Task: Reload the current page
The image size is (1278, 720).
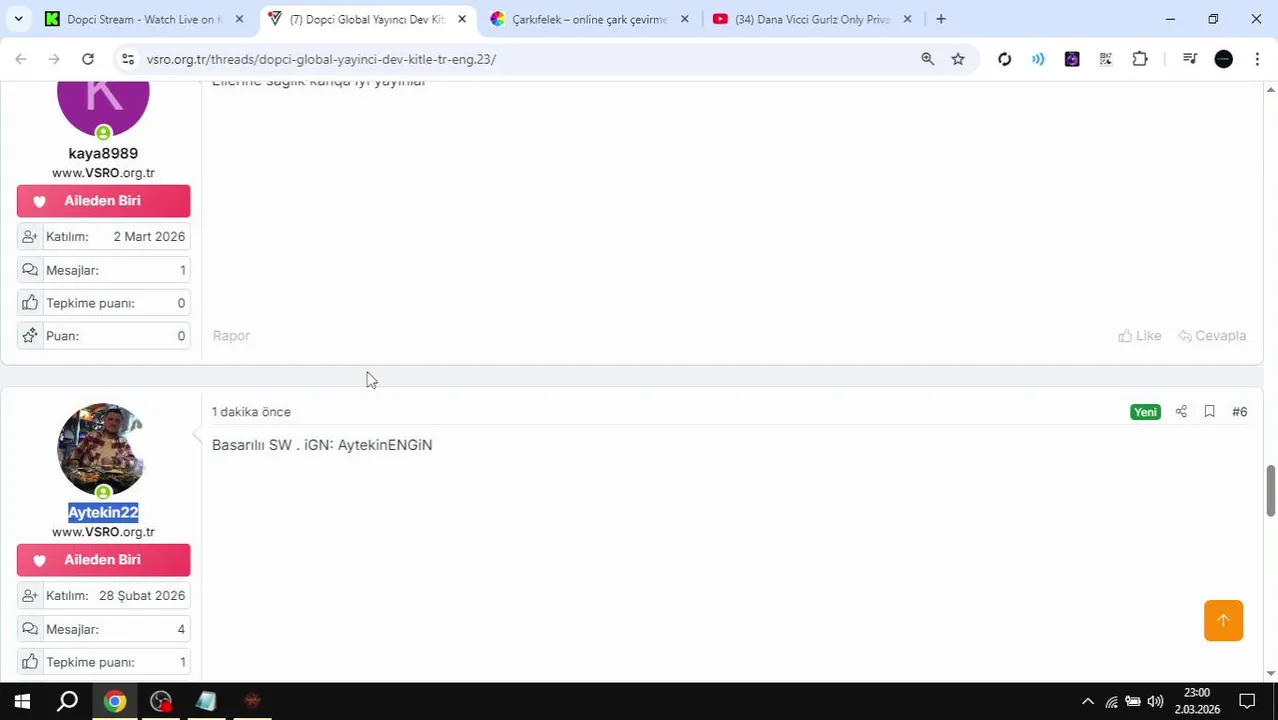Action: point(88,59)
